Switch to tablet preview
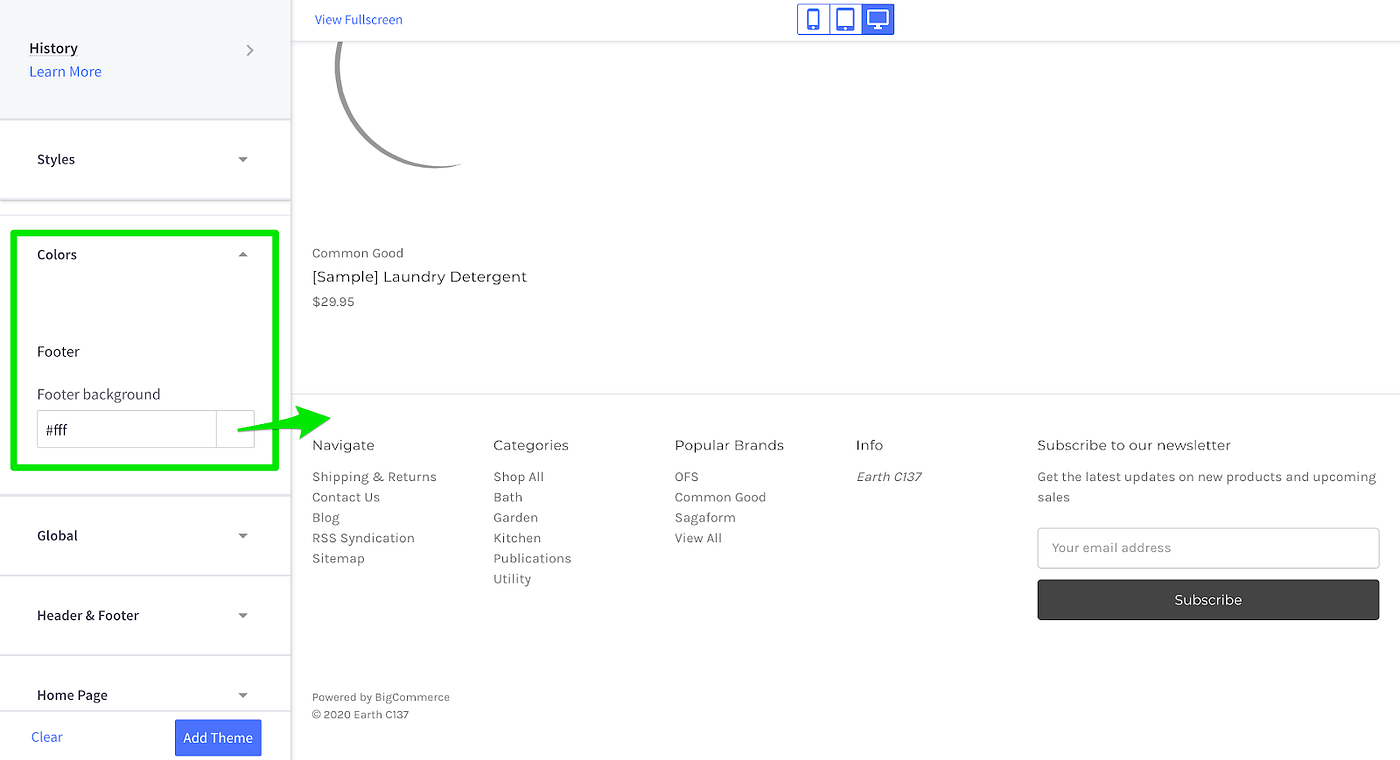The image size is (1400, 760). click(x=846, y=19)
